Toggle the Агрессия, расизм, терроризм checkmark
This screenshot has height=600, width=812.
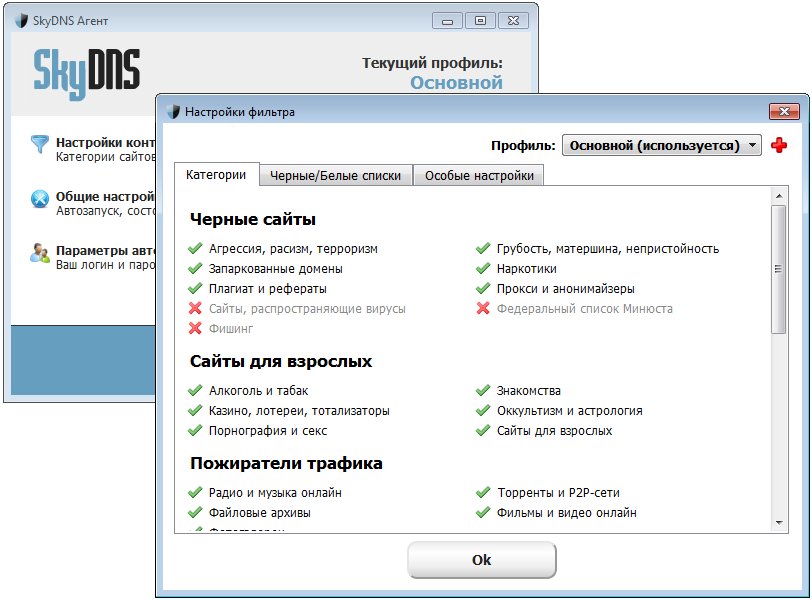click(195, 248)
